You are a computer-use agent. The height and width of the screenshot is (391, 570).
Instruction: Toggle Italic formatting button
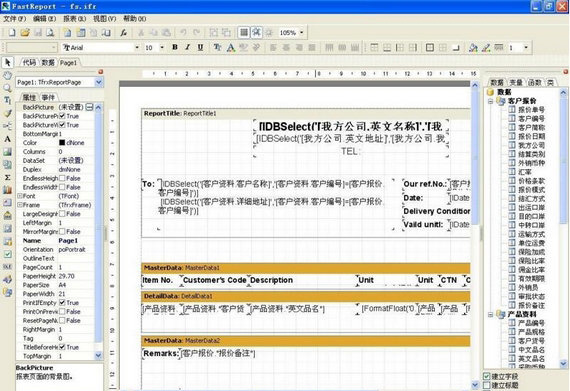tap(188, 47)
